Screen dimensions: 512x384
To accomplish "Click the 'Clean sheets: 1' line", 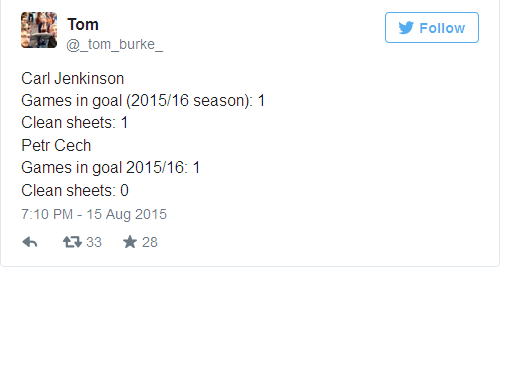I will pyautogui.click(x=75, y=123).
